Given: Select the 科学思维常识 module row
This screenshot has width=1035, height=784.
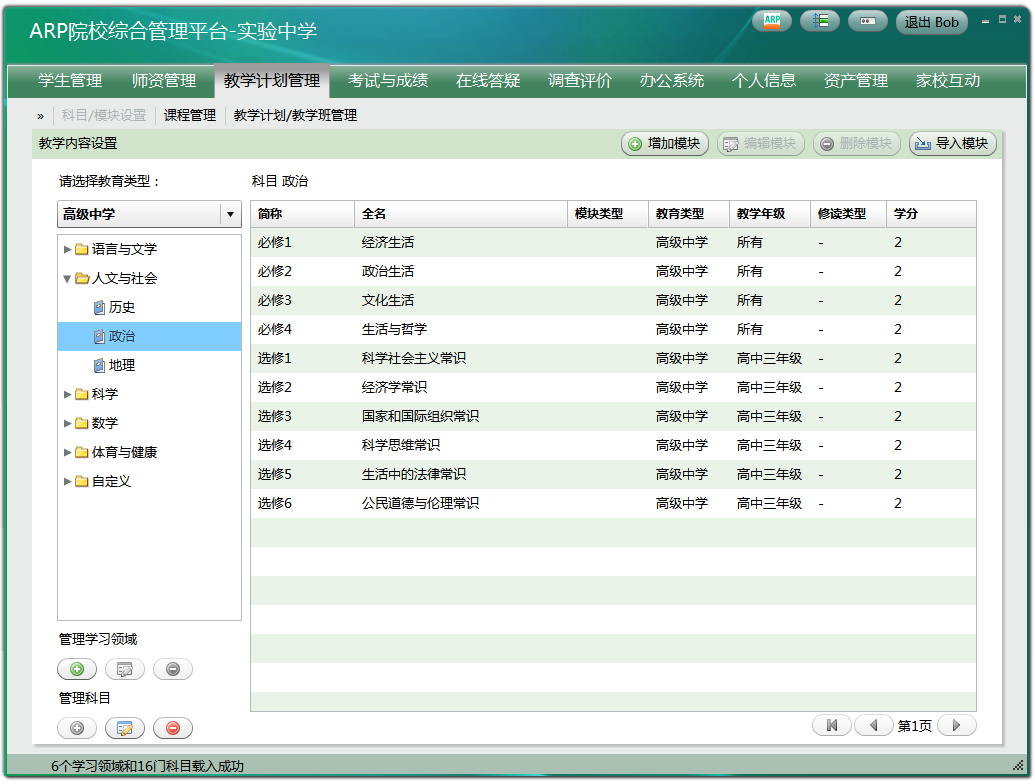Looking at the screenshot, I should click(x=613, y=446).
